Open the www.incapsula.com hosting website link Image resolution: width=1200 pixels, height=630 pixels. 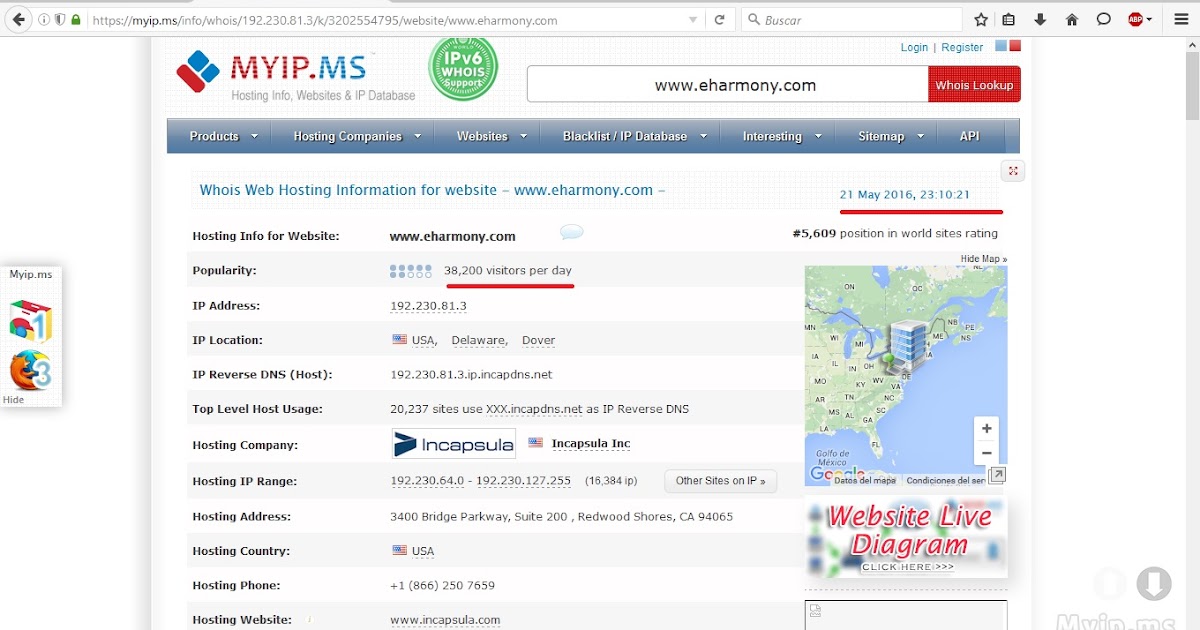(445, 620)
